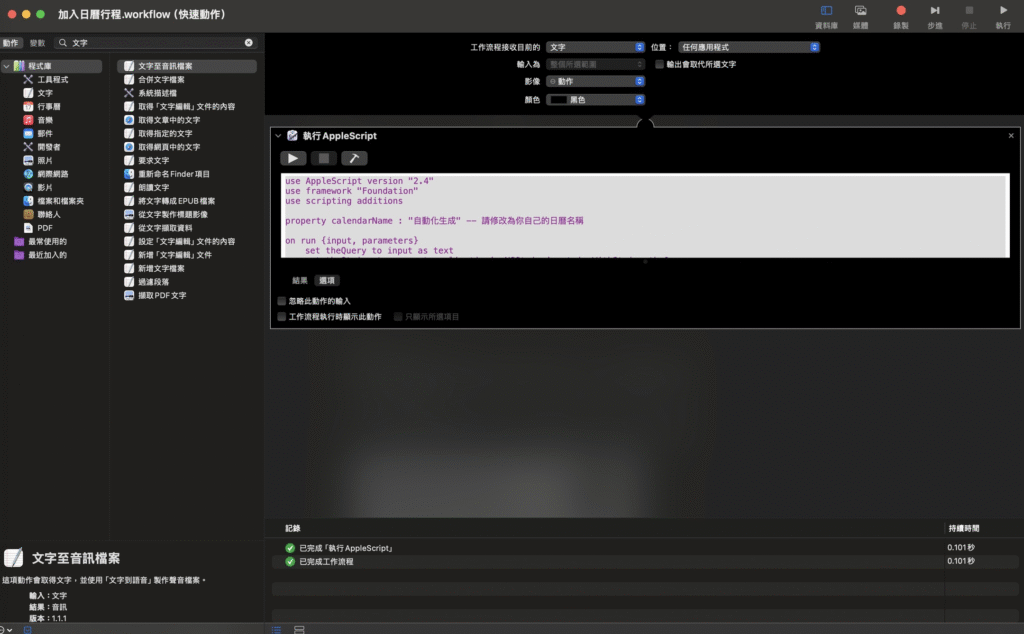Show the 結果 tab of AppleScript action
The height and width of the screenshot is (634, 1024).
pos(300,280)
